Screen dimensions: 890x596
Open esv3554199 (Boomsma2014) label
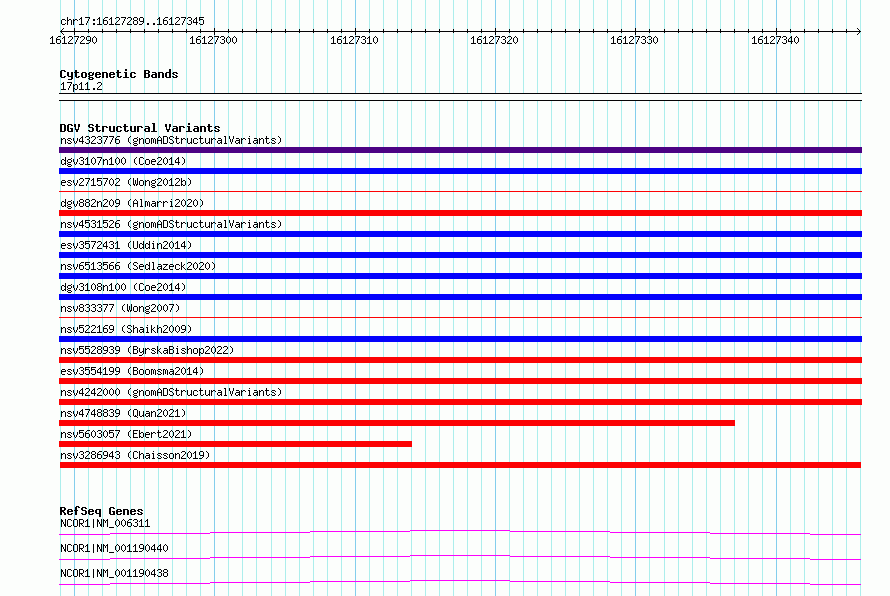pos(132,371)
